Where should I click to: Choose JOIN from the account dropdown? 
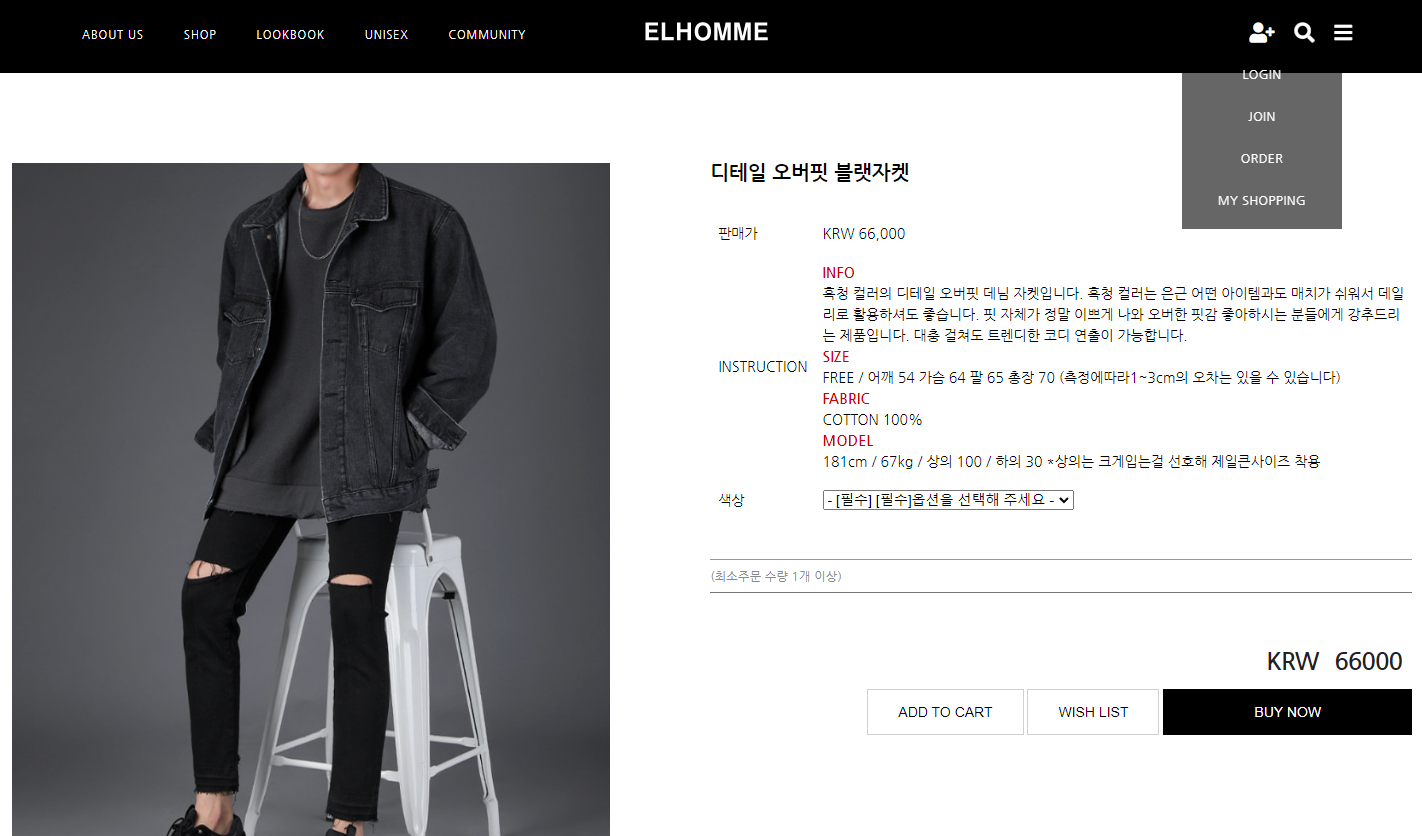(1262, 117)
